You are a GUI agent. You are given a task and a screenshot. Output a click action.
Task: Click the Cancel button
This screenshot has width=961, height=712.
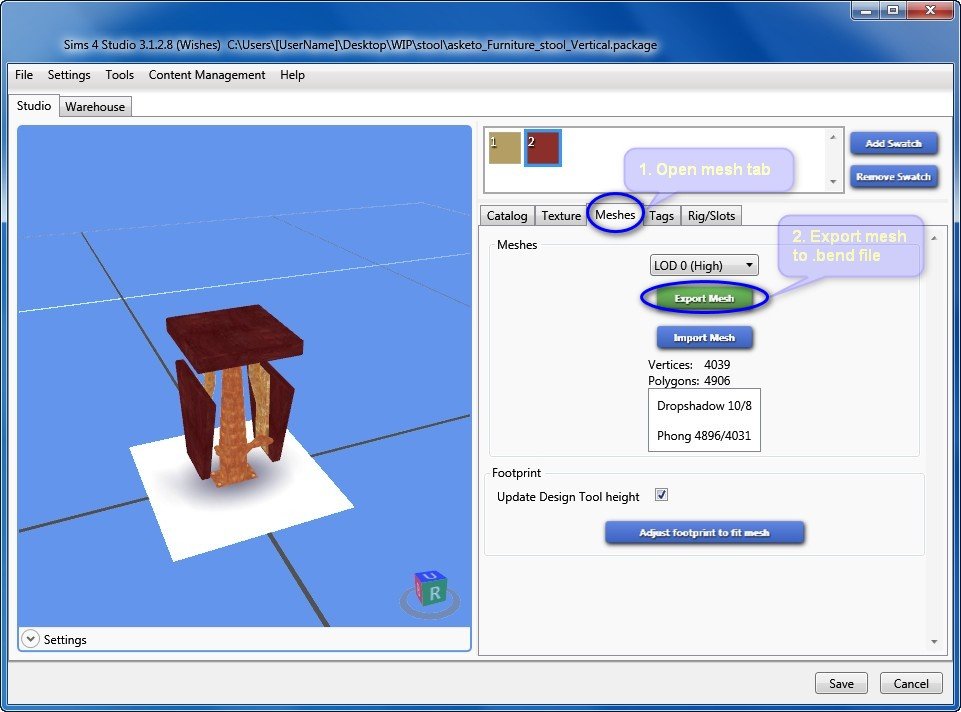(911, 683)
